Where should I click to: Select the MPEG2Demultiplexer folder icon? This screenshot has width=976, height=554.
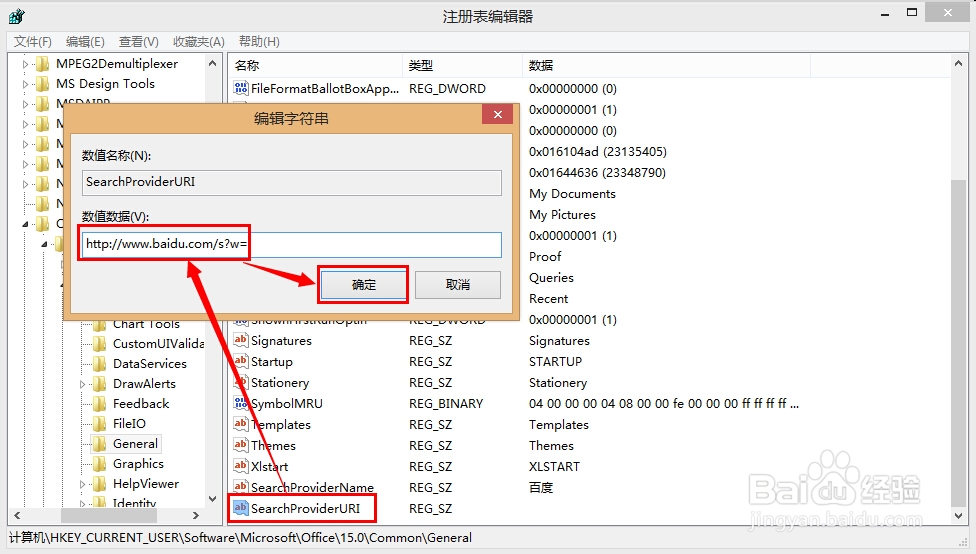(x=42, y=63)
